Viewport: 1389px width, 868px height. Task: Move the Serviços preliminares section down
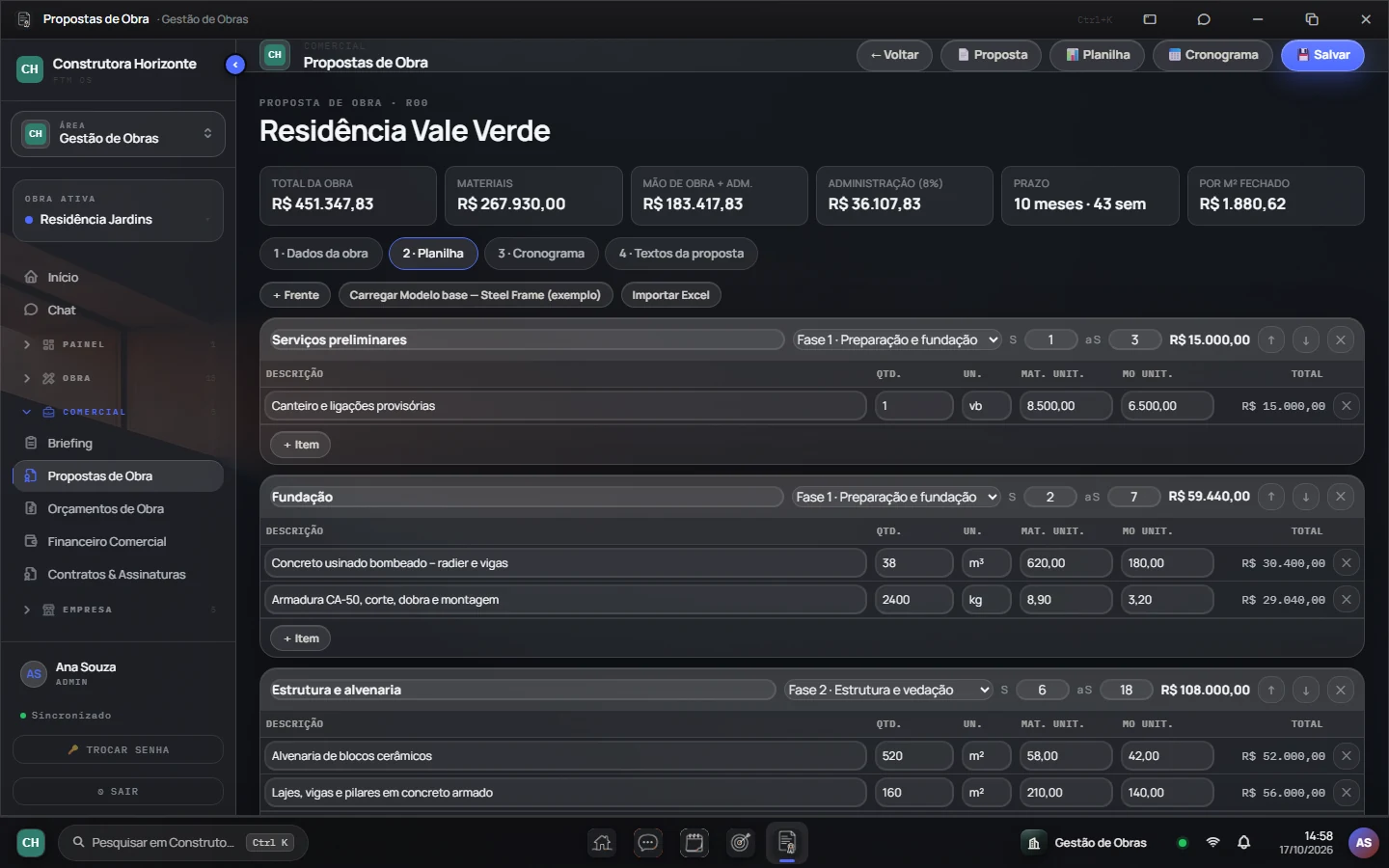point(1306,339)
